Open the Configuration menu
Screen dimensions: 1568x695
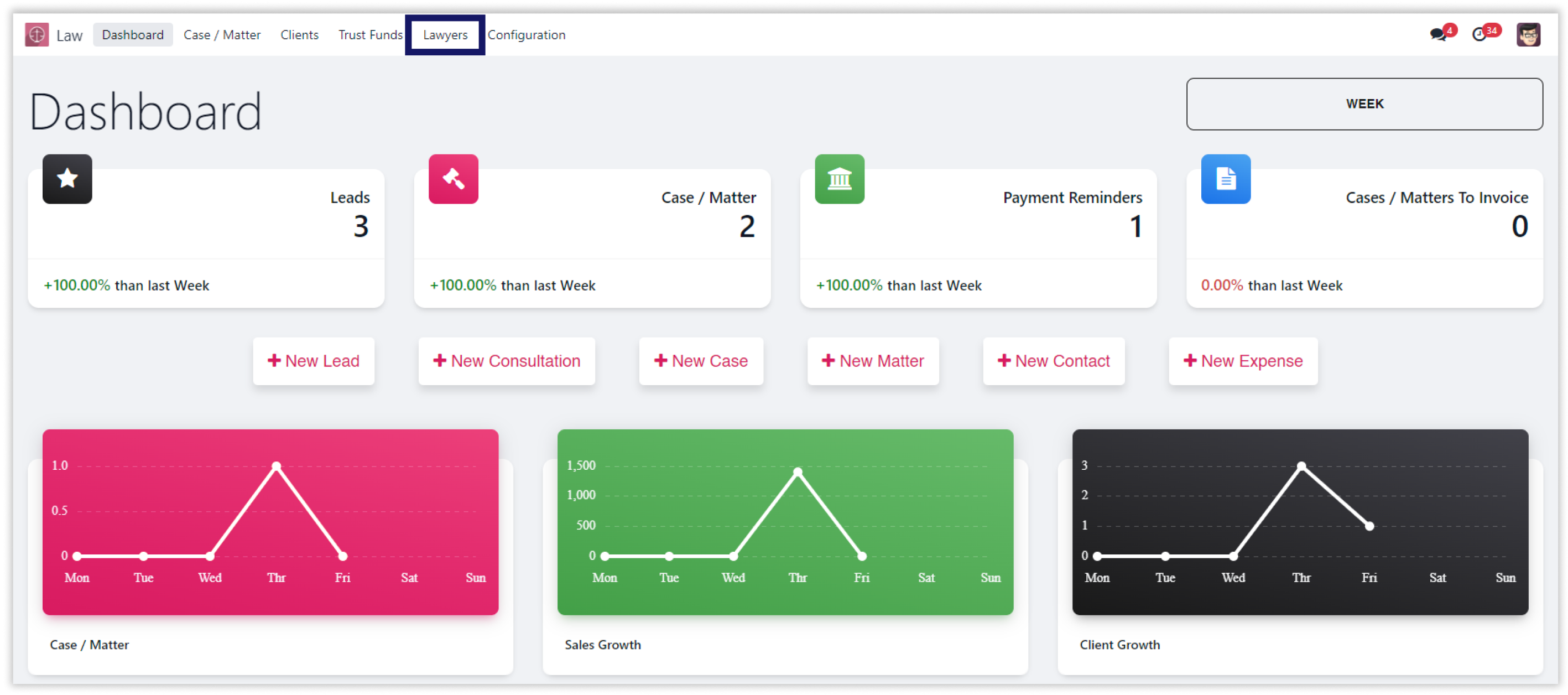click(526, 35)
